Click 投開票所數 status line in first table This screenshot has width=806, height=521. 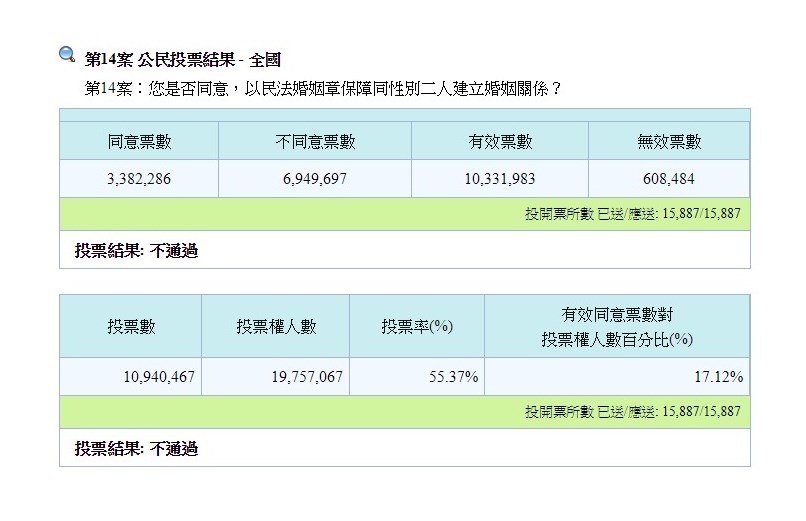(x=633, y=213)
